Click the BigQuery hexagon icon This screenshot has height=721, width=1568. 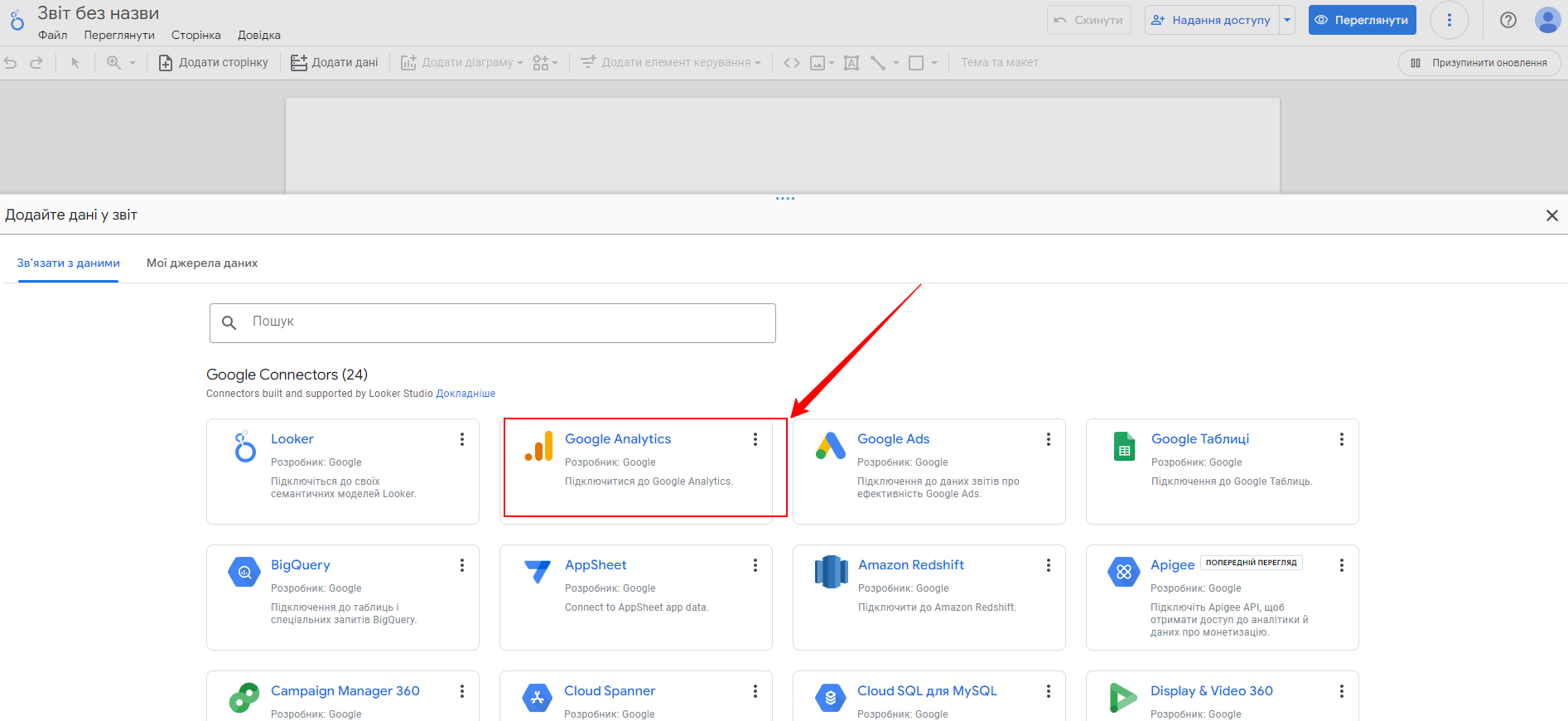[x=244, y=572]
